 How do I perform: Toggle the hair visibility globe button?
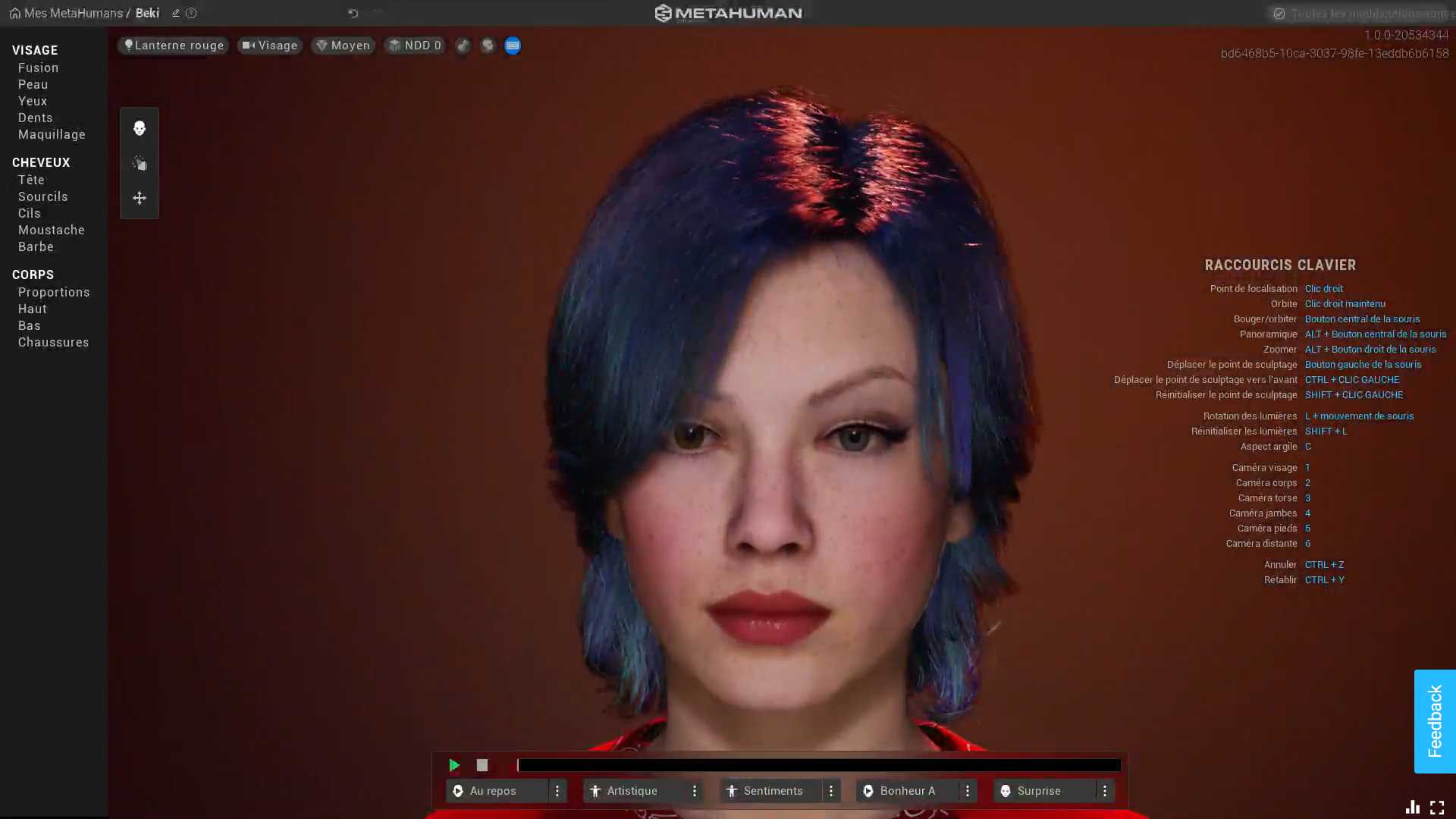(x=488, y=45)
